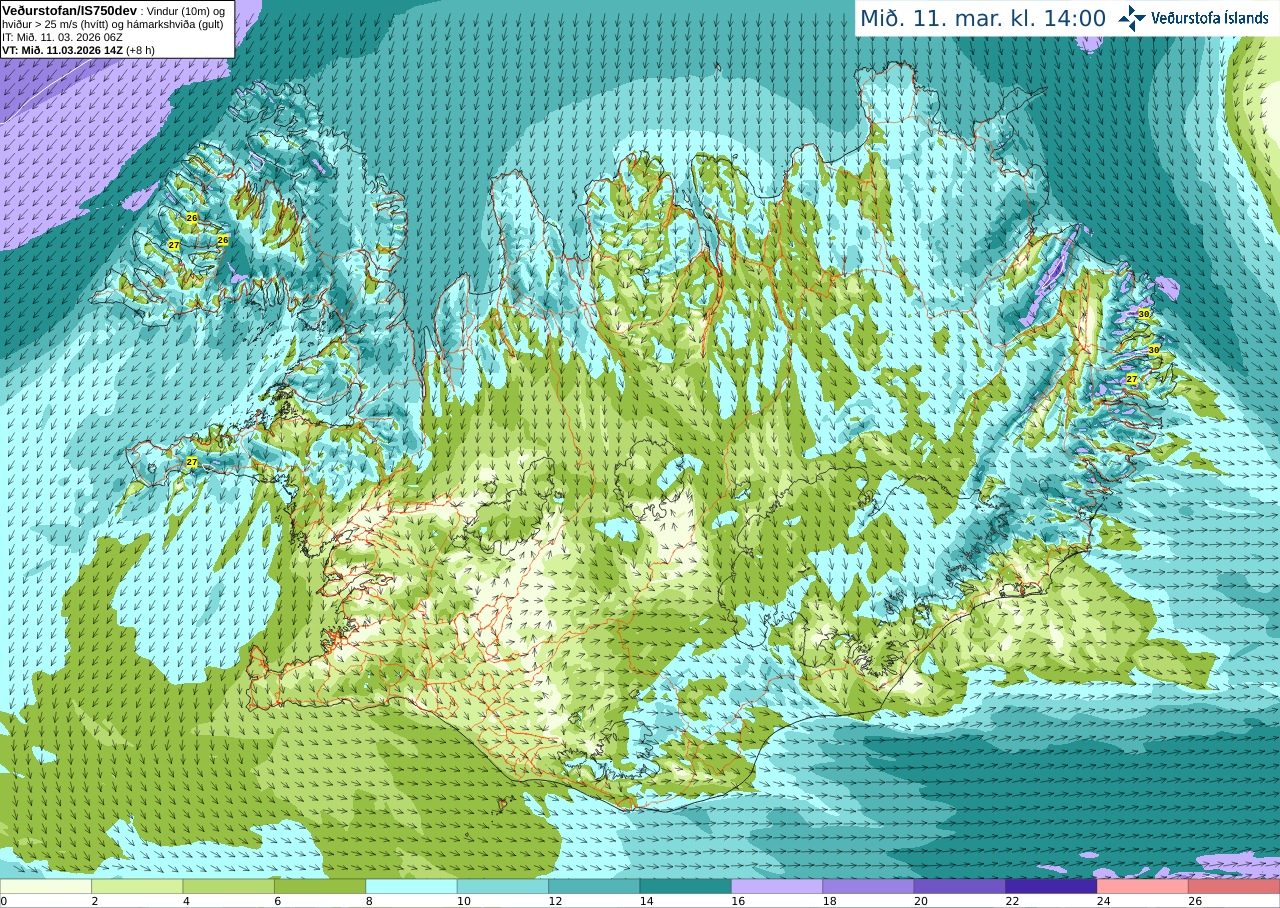Select the red legend swatch above 26
Screen dimensions: 1280x908
1234,886
